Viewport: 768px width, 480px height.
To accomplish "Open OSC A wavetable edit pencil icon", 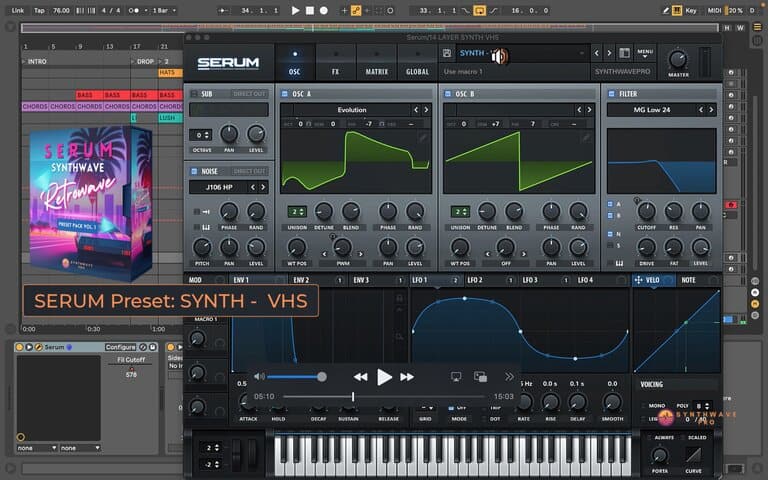I will (x=422, y=138).
